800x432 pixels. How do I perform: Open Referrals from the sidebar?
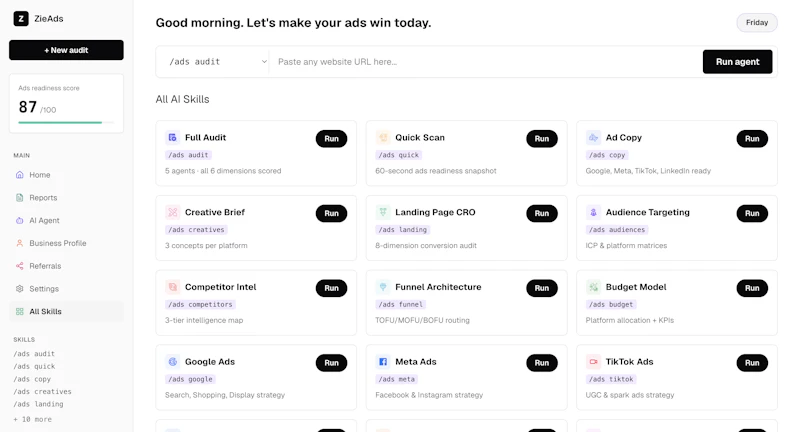coord(66,266)
